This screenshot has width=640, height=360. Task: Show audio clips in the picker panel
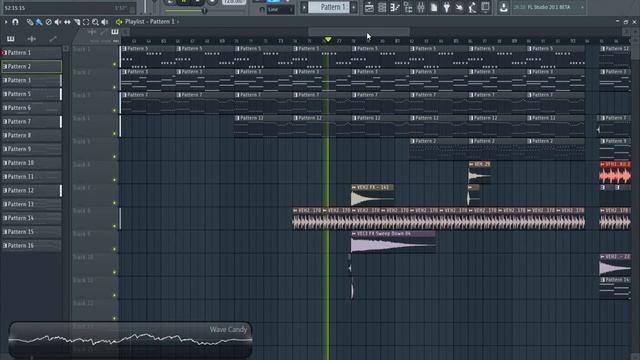coord(31,39)
